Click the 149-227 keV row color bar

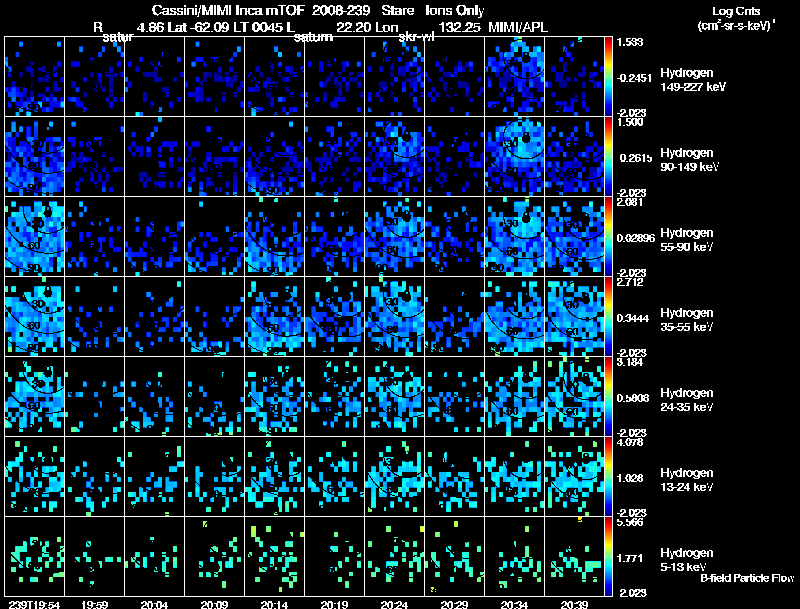coord(608,77)
